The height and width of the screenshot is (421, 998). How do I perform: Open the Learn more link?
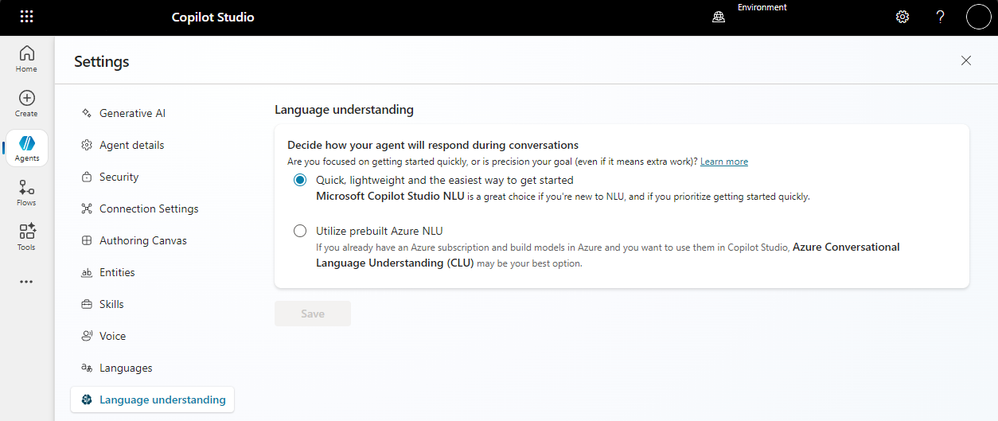pos(724,161)
